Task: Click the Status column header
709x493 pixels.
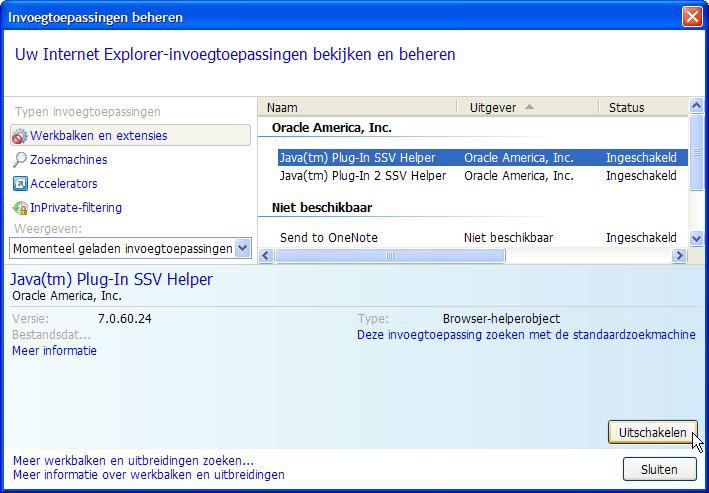Action: [643, 107]
